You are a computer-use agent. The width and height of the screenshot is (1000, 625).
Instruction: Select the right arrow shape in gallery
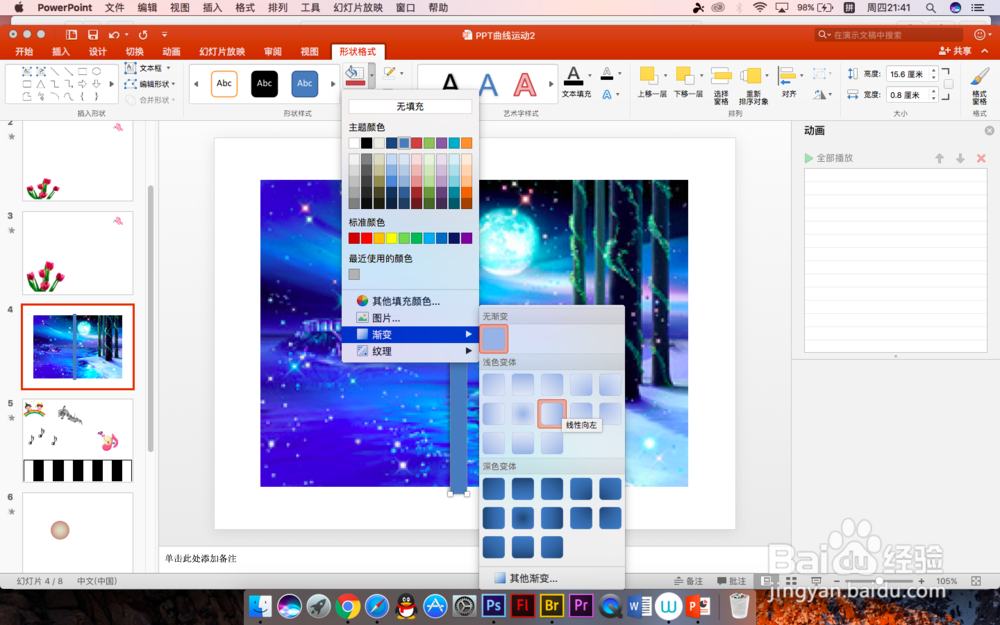tap(82, 84)
